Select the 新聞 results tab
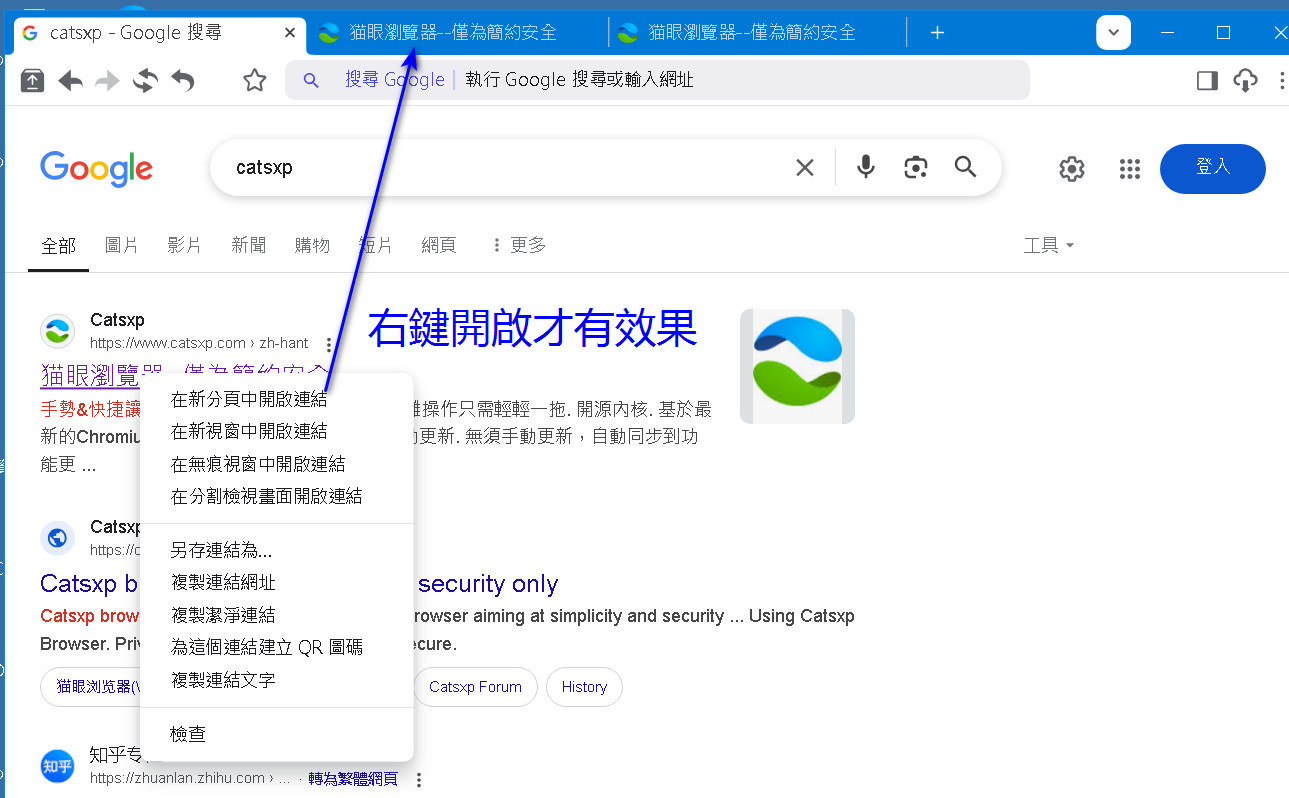The width and height of the screenshot is (1289, 798). pyautogui.click(x=249, y=245)
